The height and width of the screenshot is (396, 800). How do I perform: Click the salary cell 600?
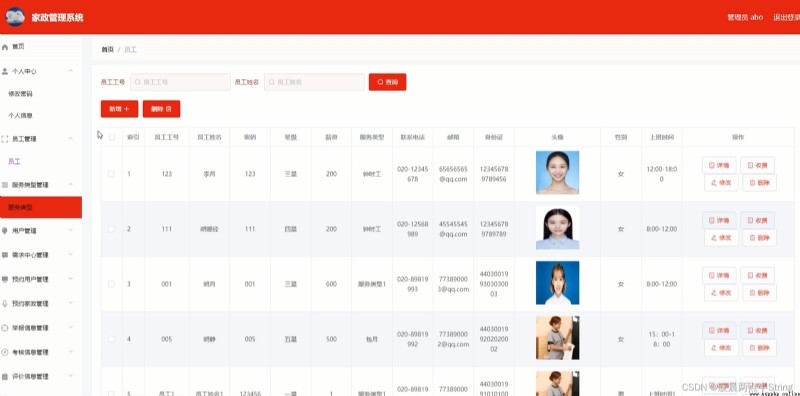(x=331, y=284)
